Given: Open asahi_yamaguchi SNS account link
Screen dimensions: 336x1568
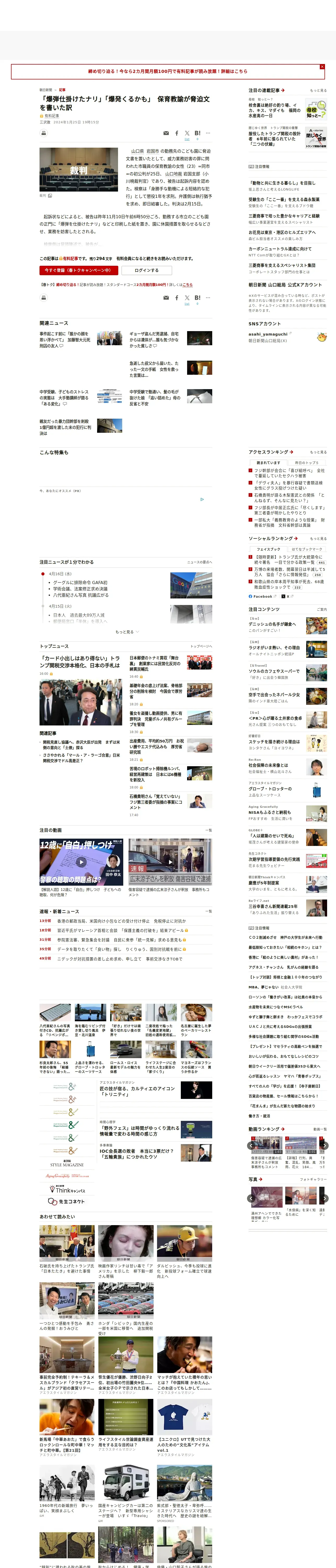Looking at the screenshot, I should [268, 334].
